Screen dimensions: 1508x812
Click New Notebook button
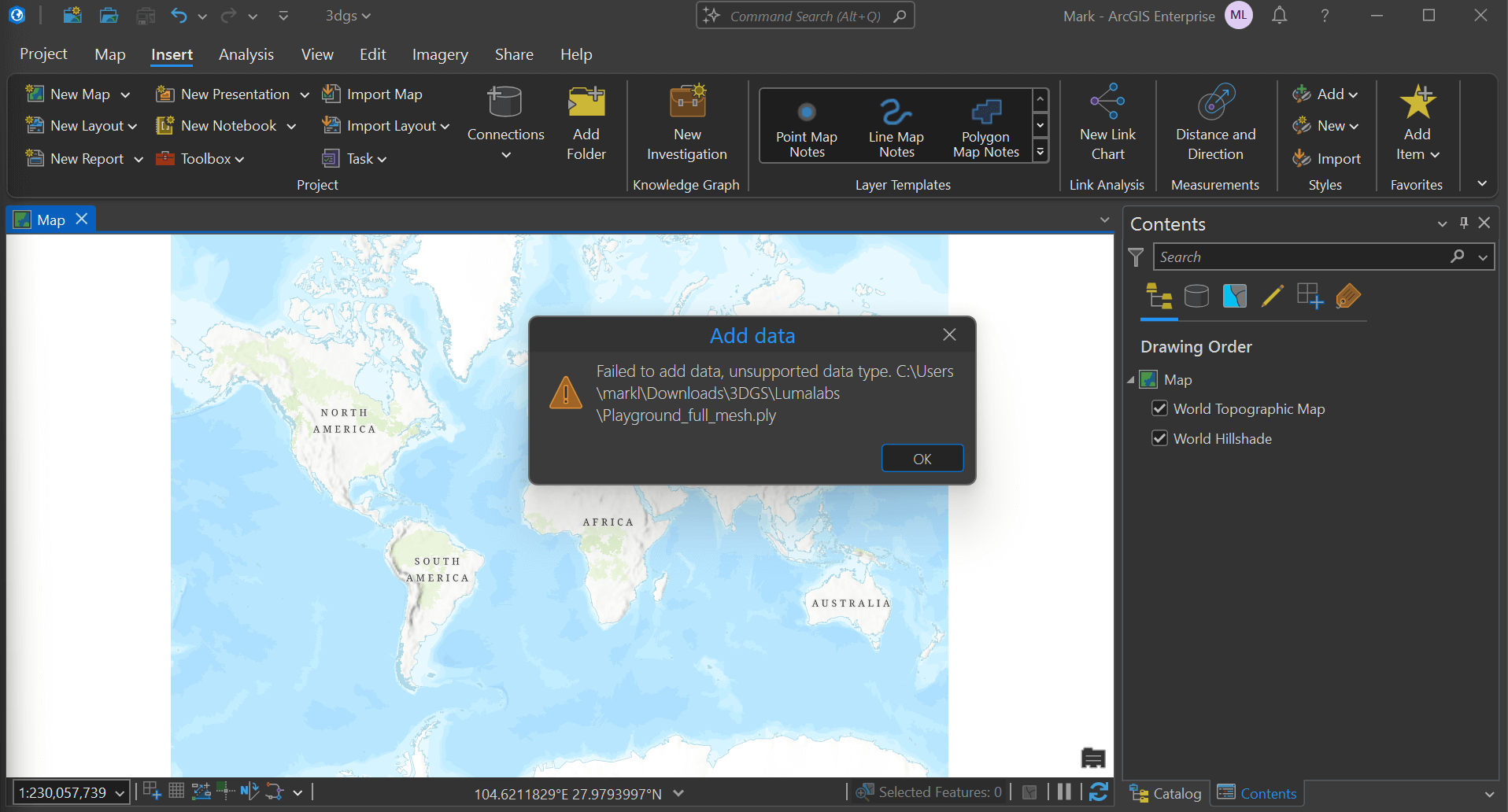216,126
